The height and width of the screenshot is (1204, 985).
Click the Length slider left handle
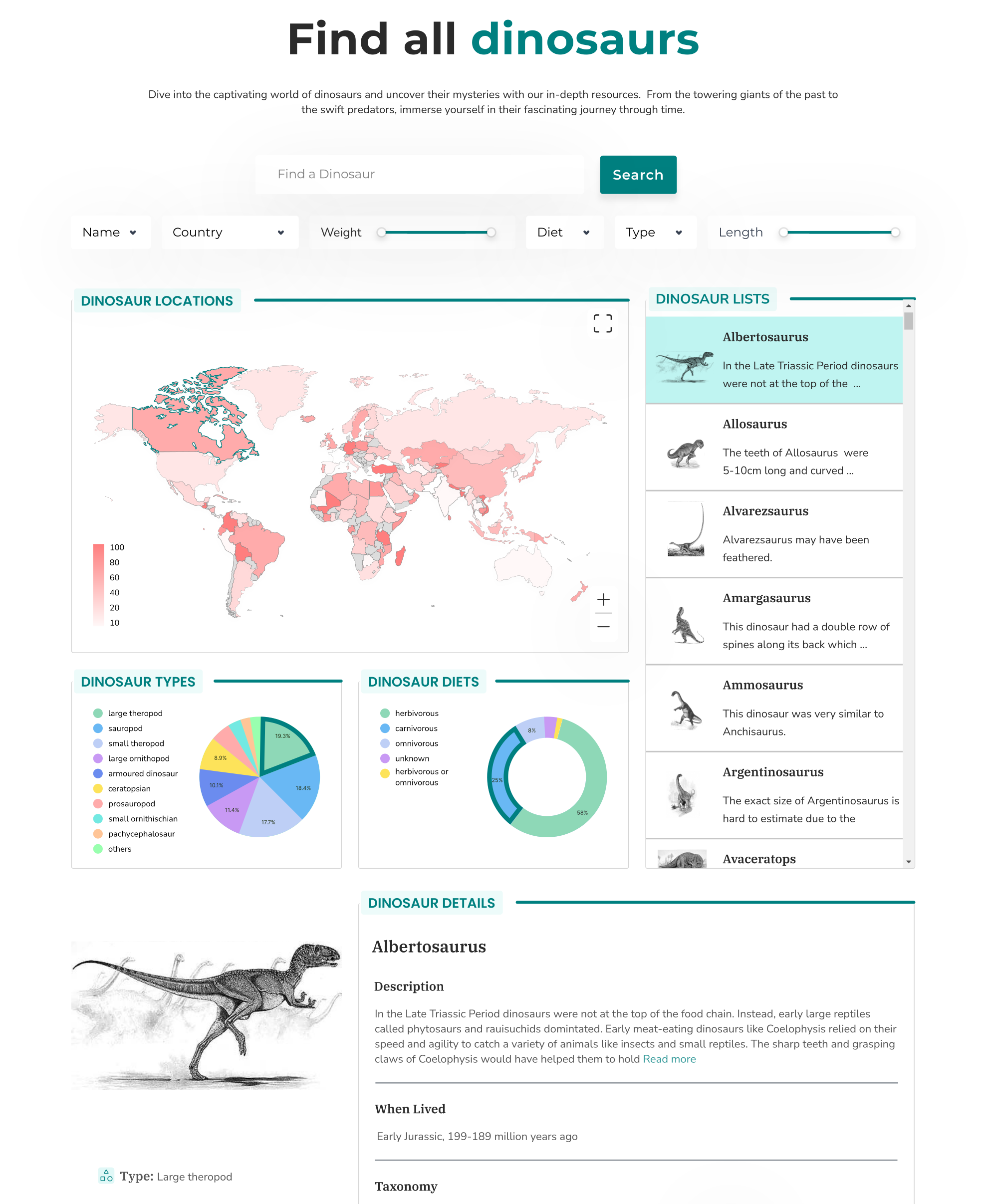(783, 232)
